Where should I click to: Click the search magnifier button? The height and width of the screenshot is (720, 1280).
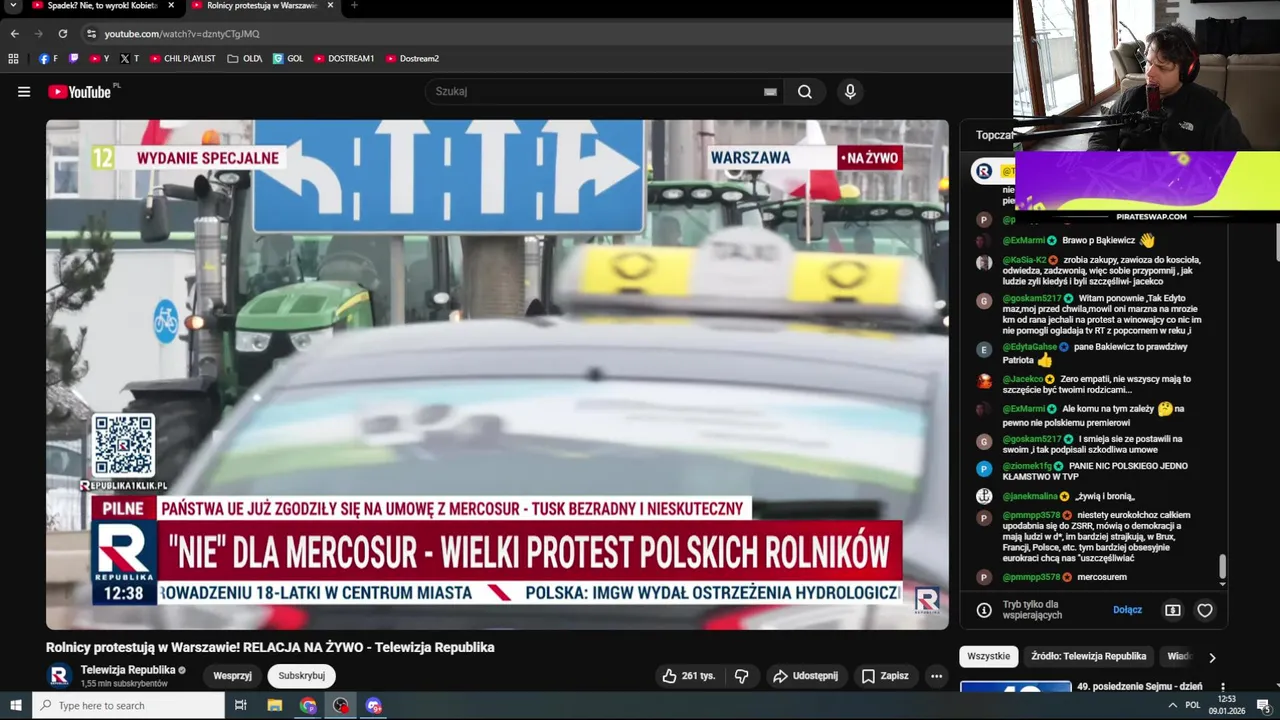(x=805, y=92)
